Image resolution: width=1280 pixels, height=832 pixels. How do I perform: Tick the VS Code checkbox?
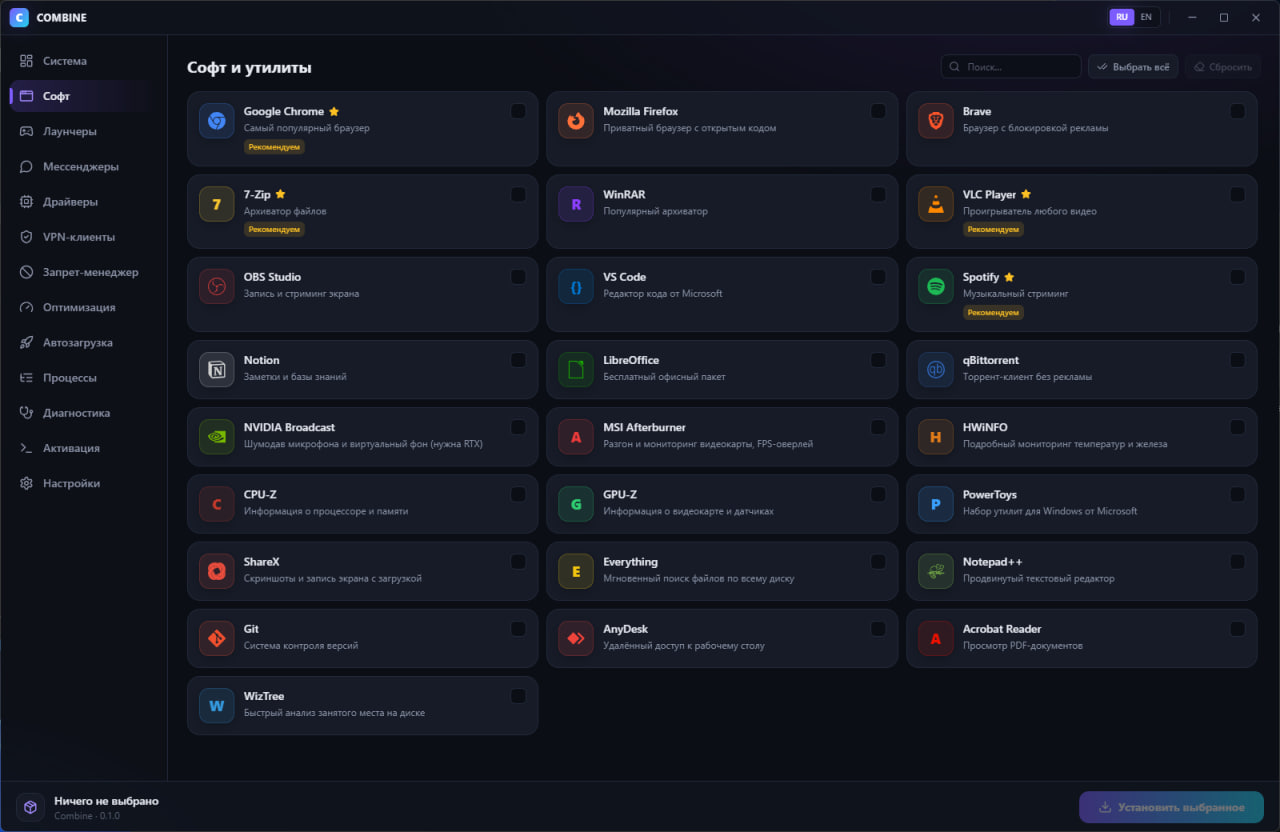878,277
